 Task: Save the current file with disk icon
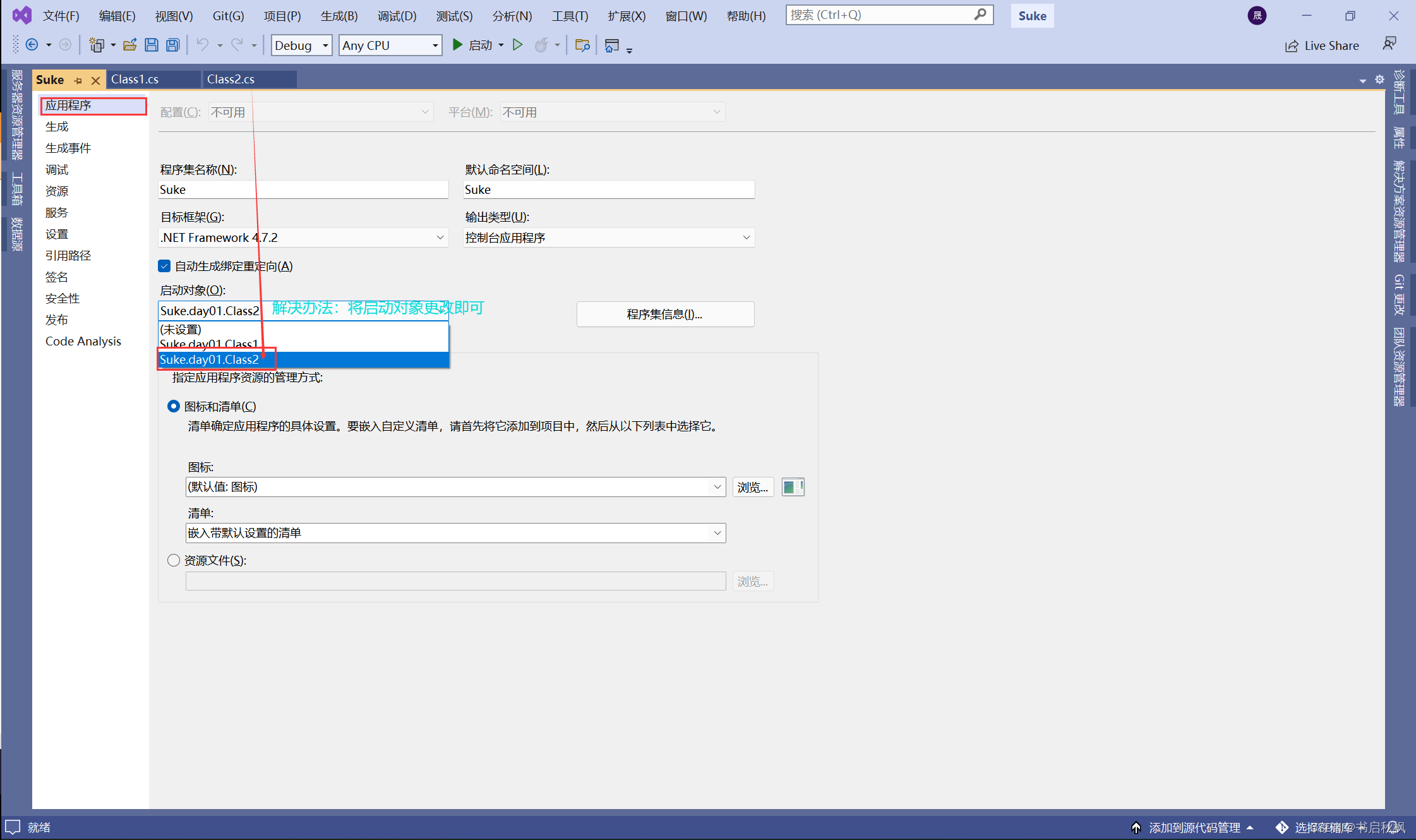click(x=152, y=45)
